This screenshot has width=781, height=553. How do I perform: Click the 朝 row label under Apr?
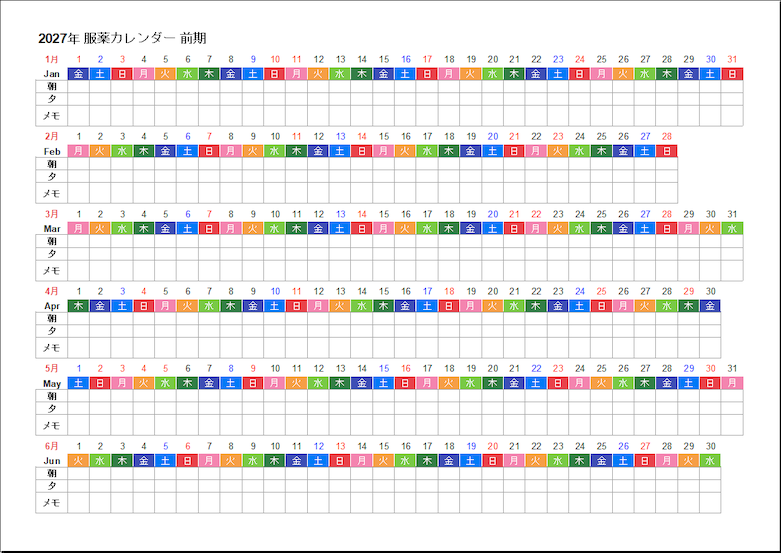pos(52,319)
